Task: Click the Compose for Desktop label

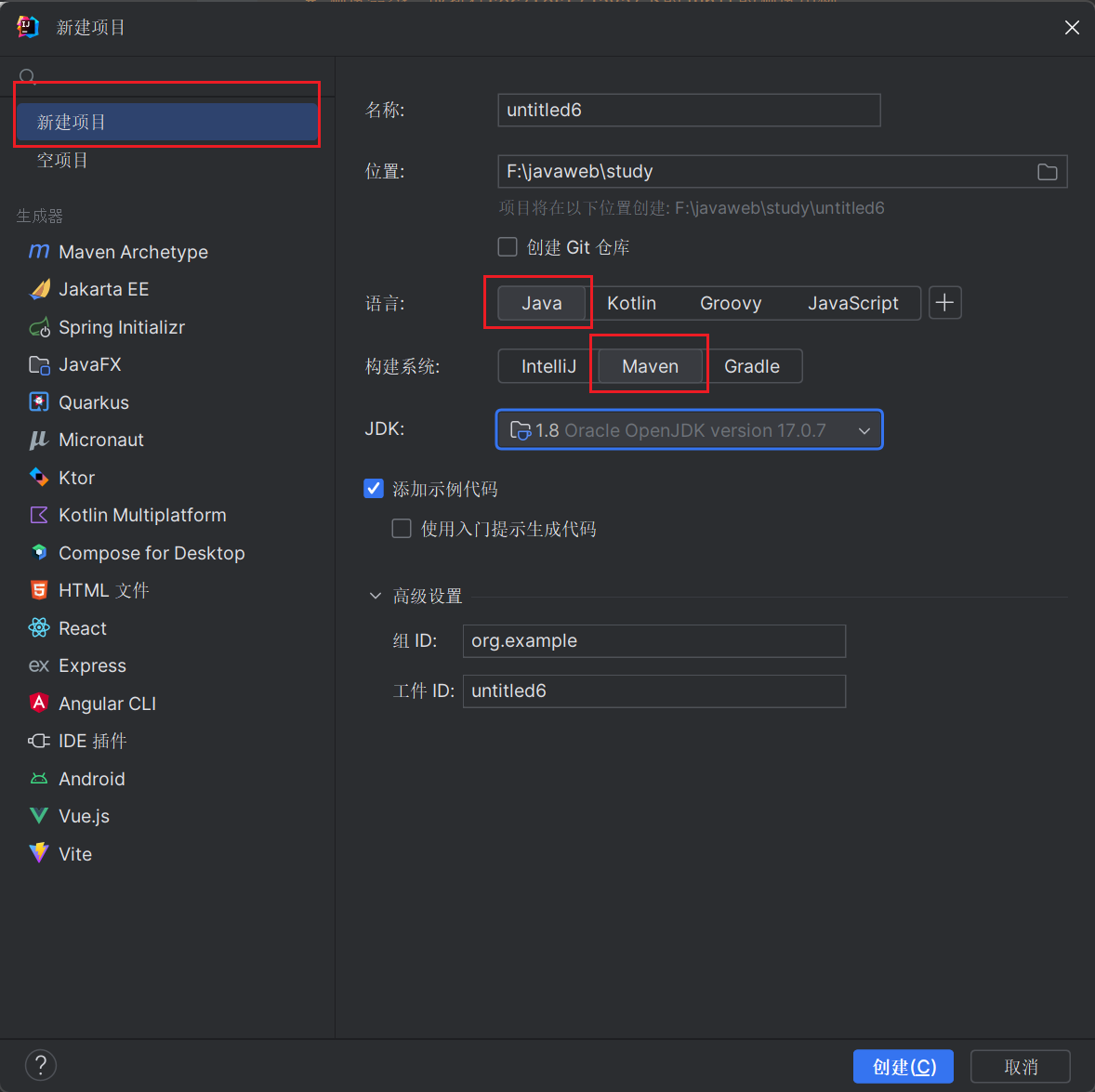Action: pos(152,553)
